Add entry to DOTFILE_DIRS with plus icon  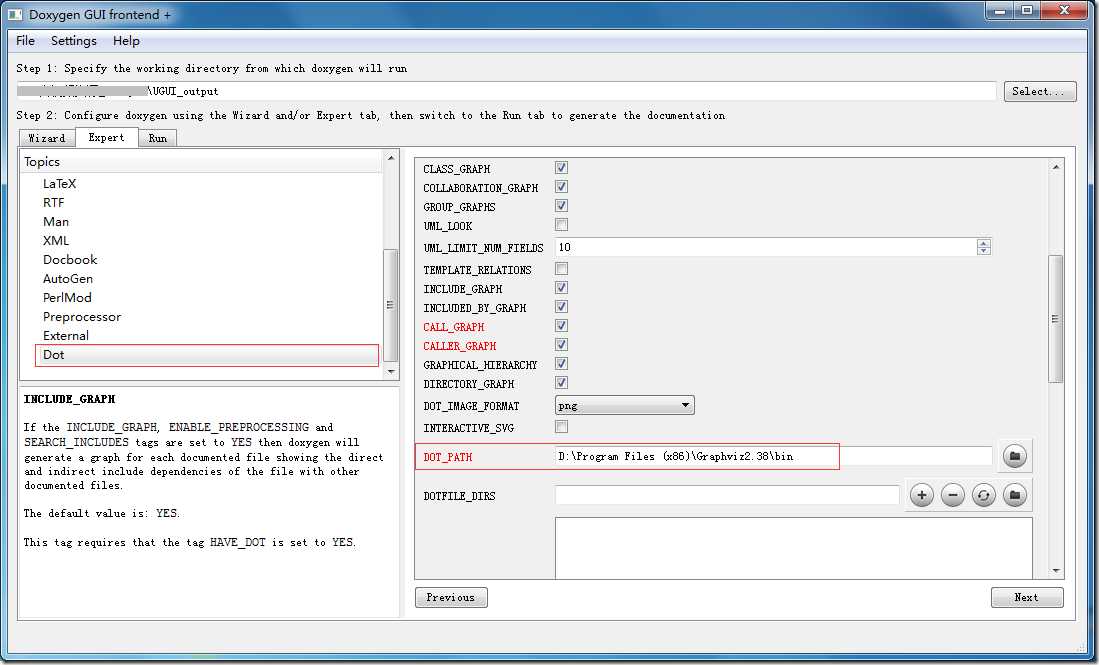coord(922,495)
